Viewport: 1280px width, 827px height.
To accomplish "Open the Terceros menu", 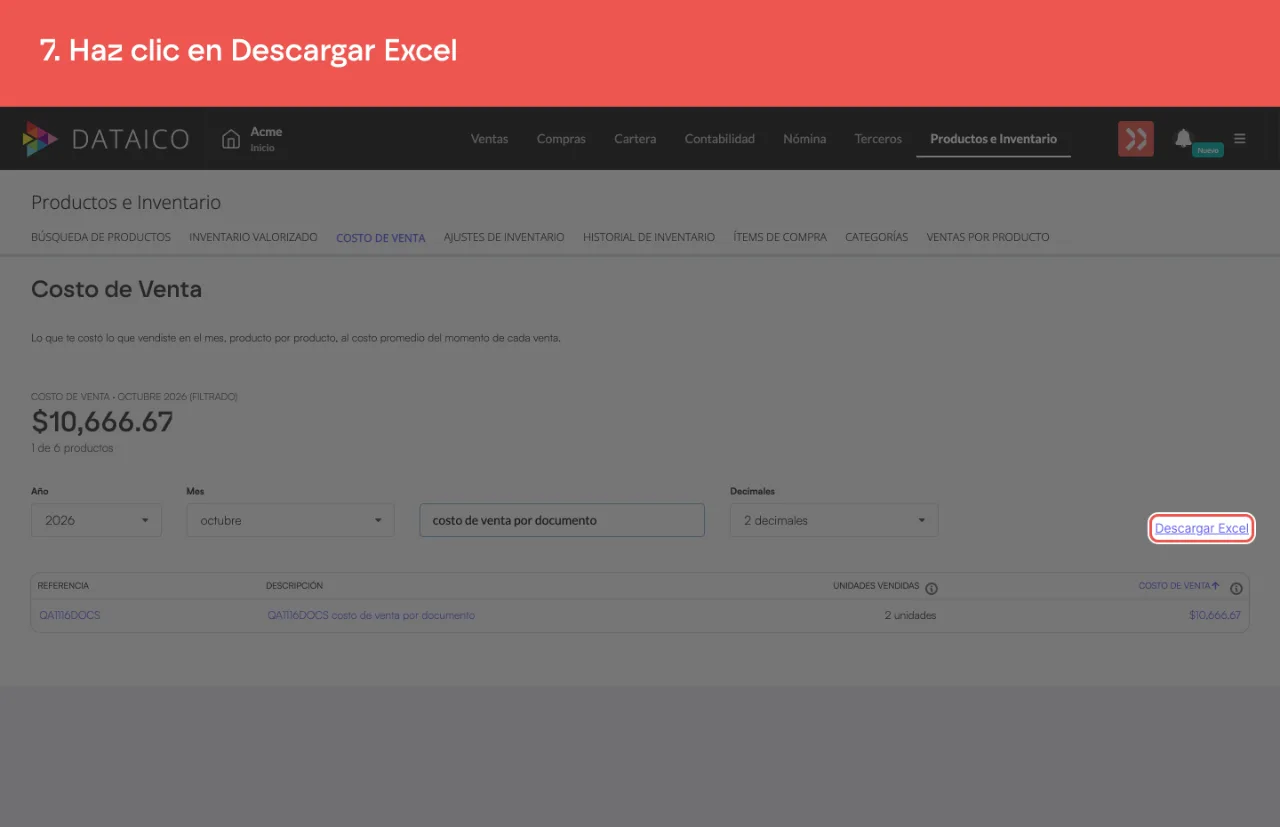I will pyautogui.click(x=878, y=139).
